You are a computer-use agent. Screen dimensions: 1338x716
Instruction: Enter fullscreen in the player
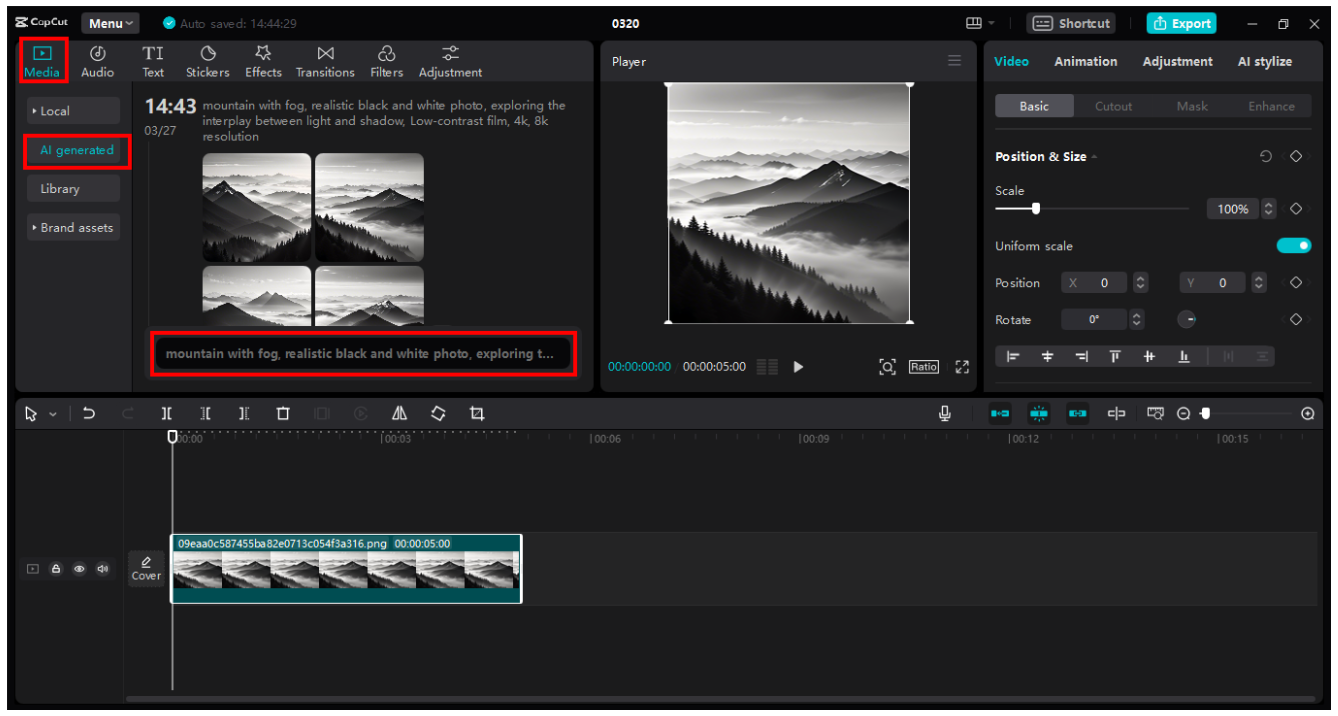coord(962,367)
